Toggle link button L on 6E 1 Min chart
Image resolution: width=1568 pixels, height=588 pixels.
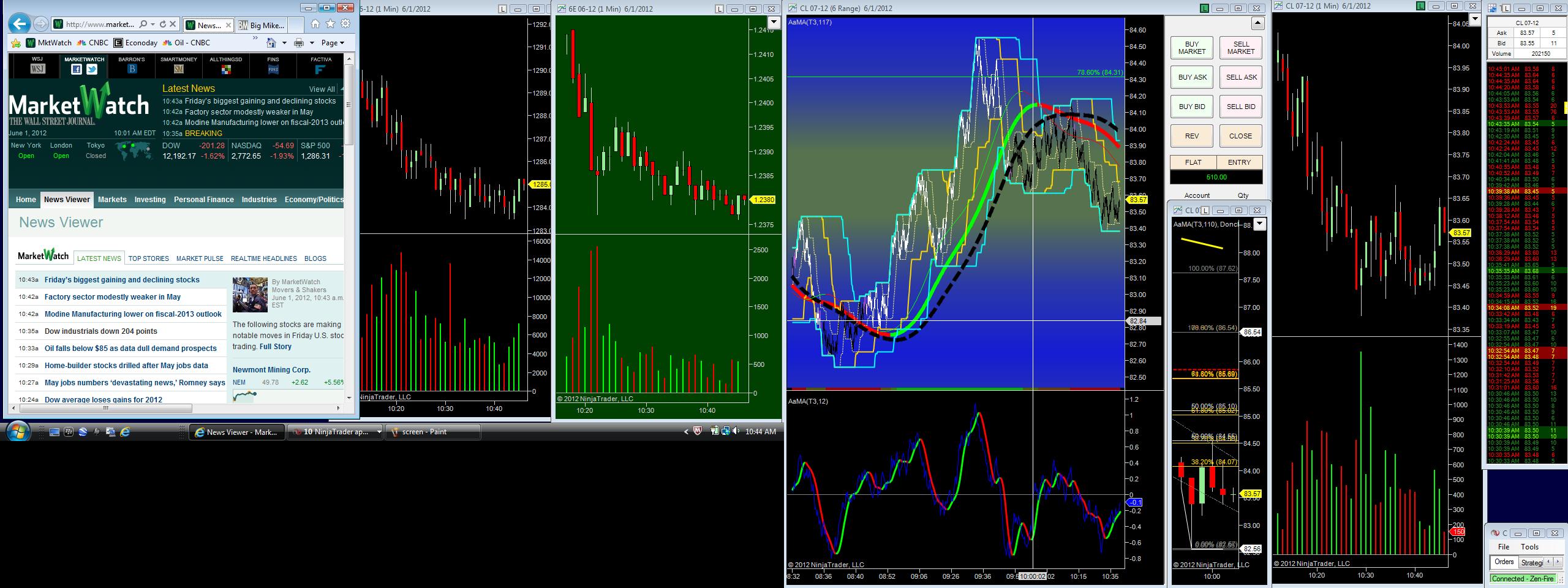pyautogui.click(x=720, y=9)
